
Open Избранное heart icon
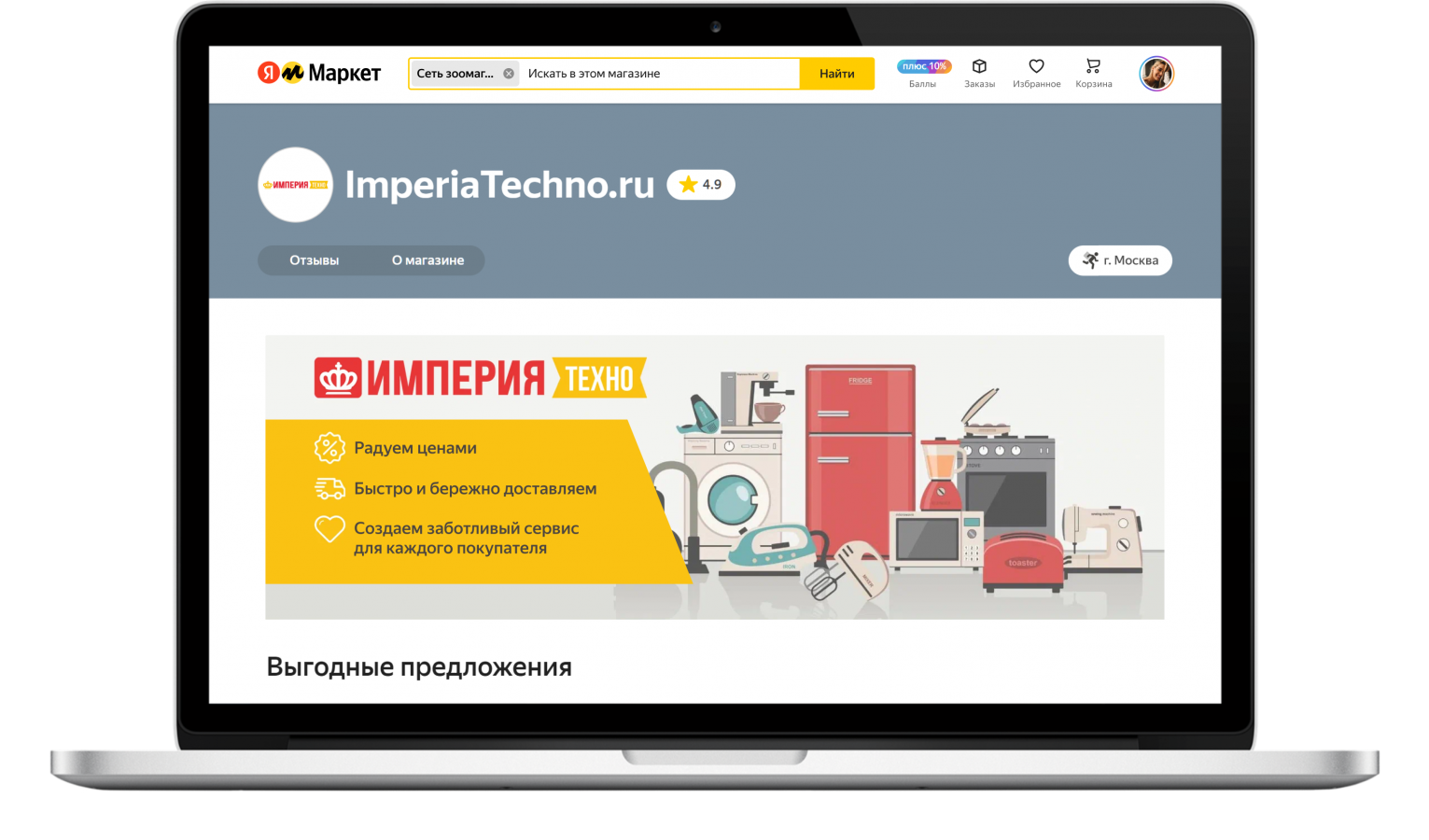click(1036, 66)
